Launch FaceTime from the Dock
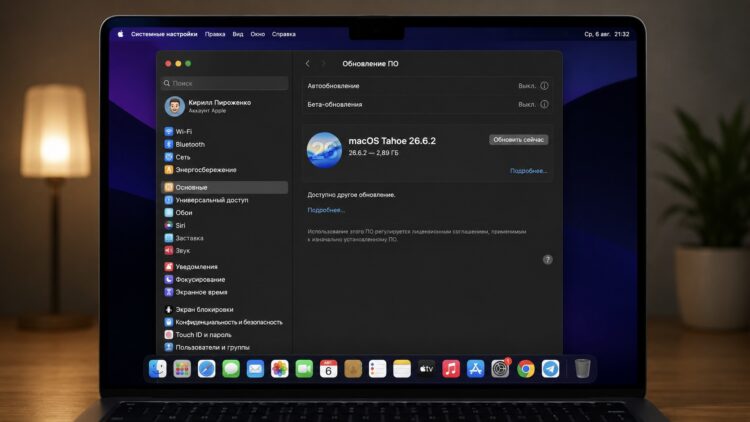Viewport: 750px width, 422px height. pos(304,369)
